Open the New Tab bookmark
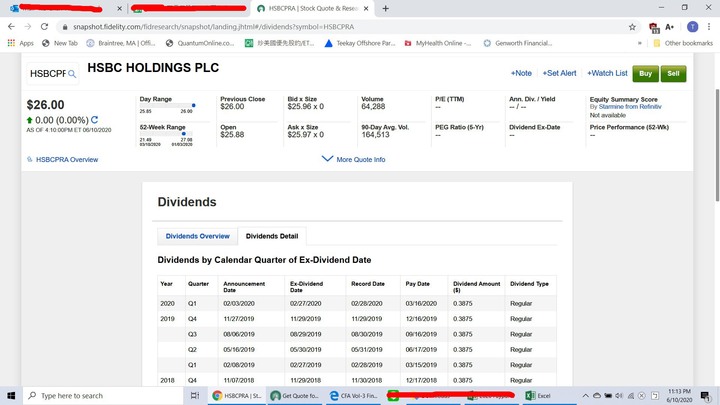 tap(60, 43)
